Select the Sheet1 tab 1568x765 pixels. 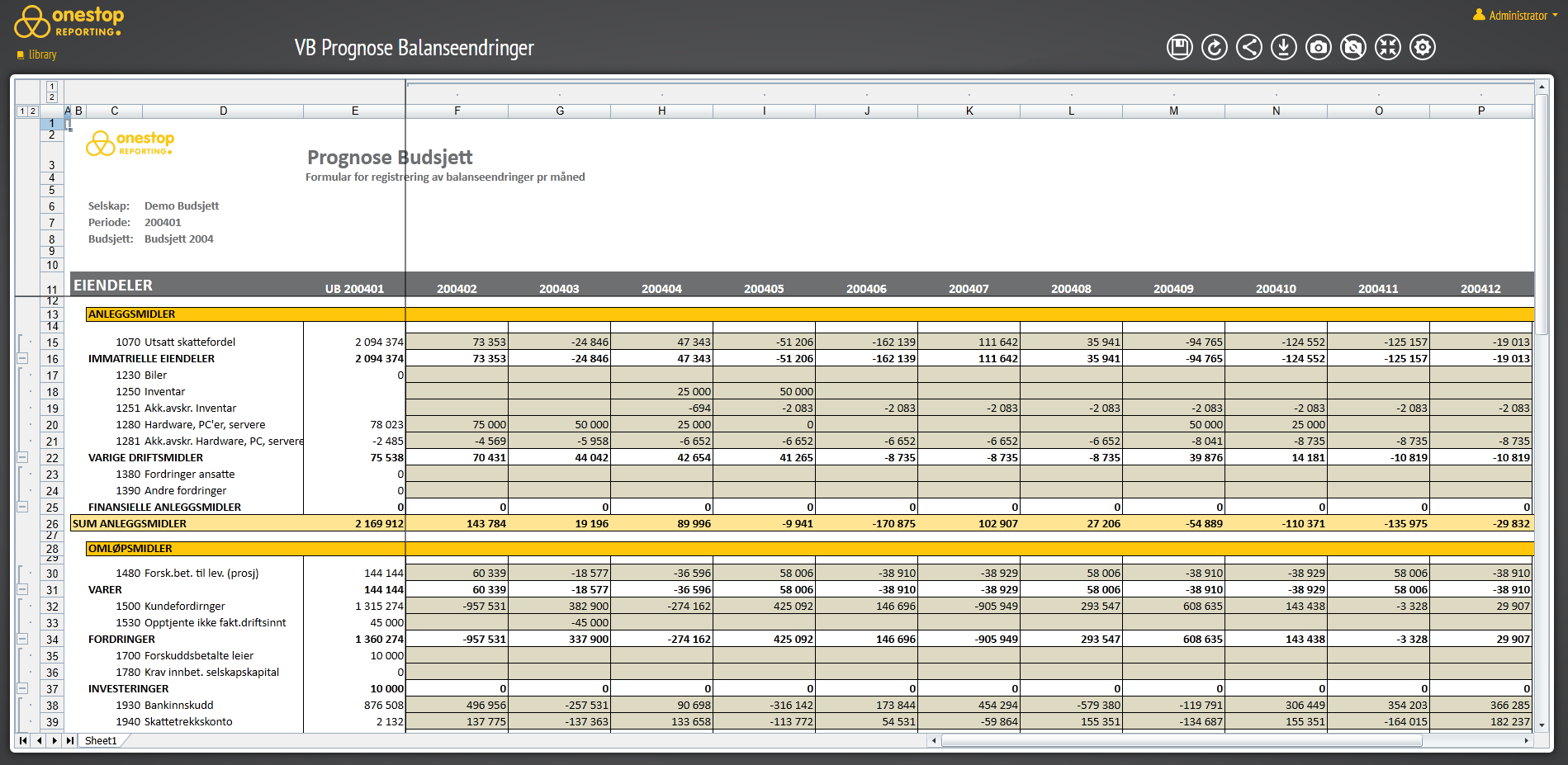click(x=101, y=740)
